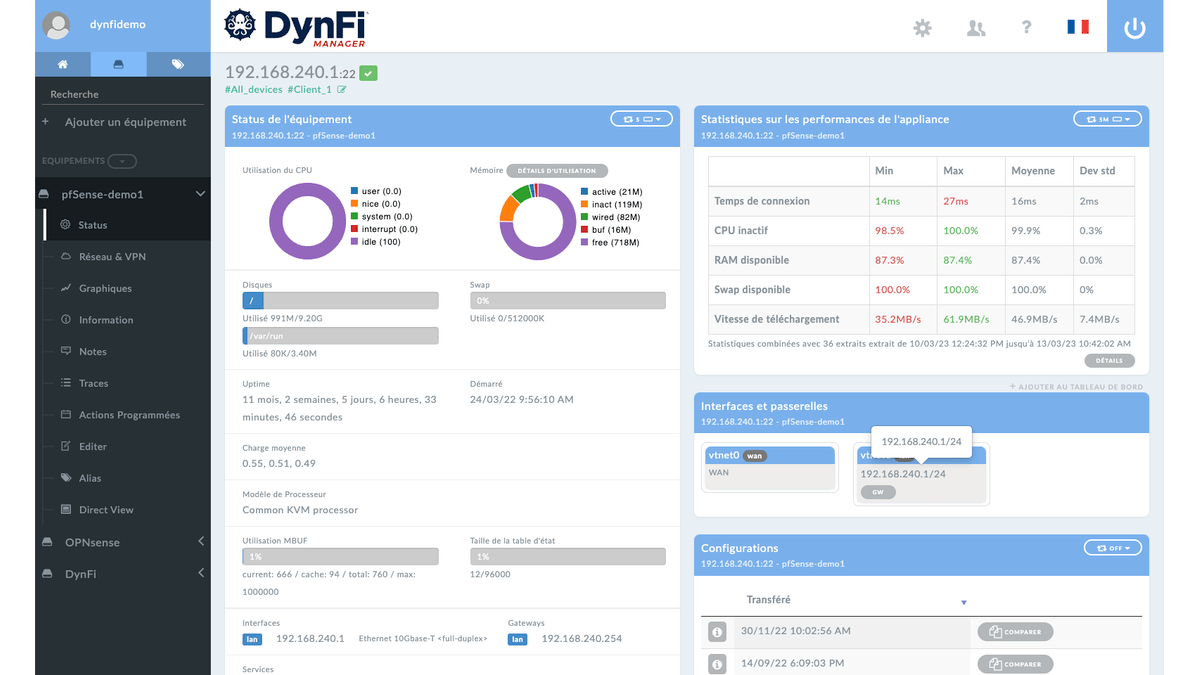
Task: Click the Swap 0% usage bar
Action: [567, 300]
